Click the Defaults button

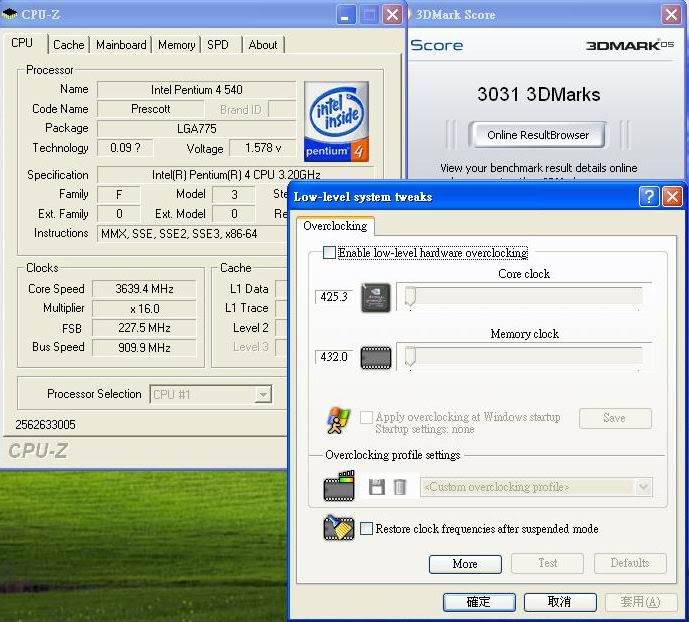pyautogui.click(x=630, y=563)
